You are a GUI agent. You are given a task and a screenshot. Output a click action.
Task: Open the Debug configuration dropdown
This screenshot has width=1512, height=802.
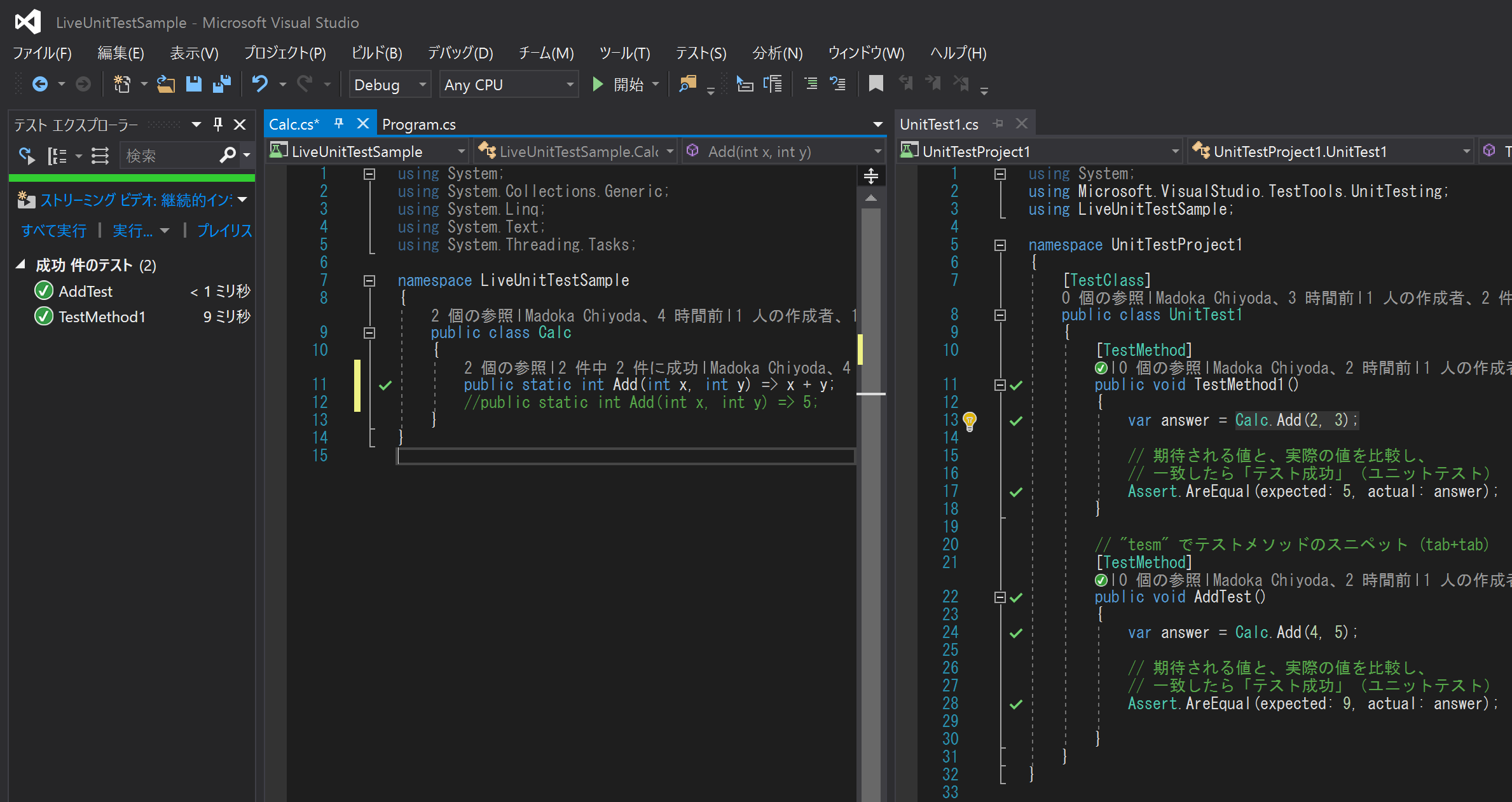(390, 85)
